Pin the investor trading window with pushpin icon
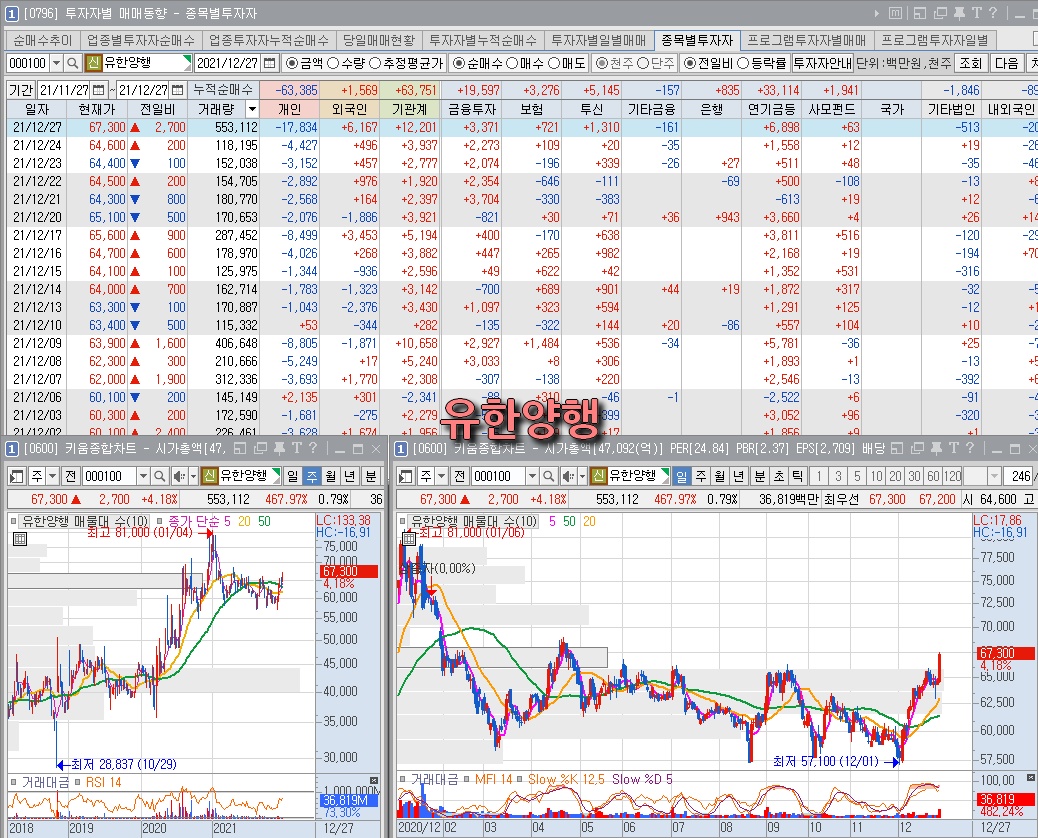 959,13
